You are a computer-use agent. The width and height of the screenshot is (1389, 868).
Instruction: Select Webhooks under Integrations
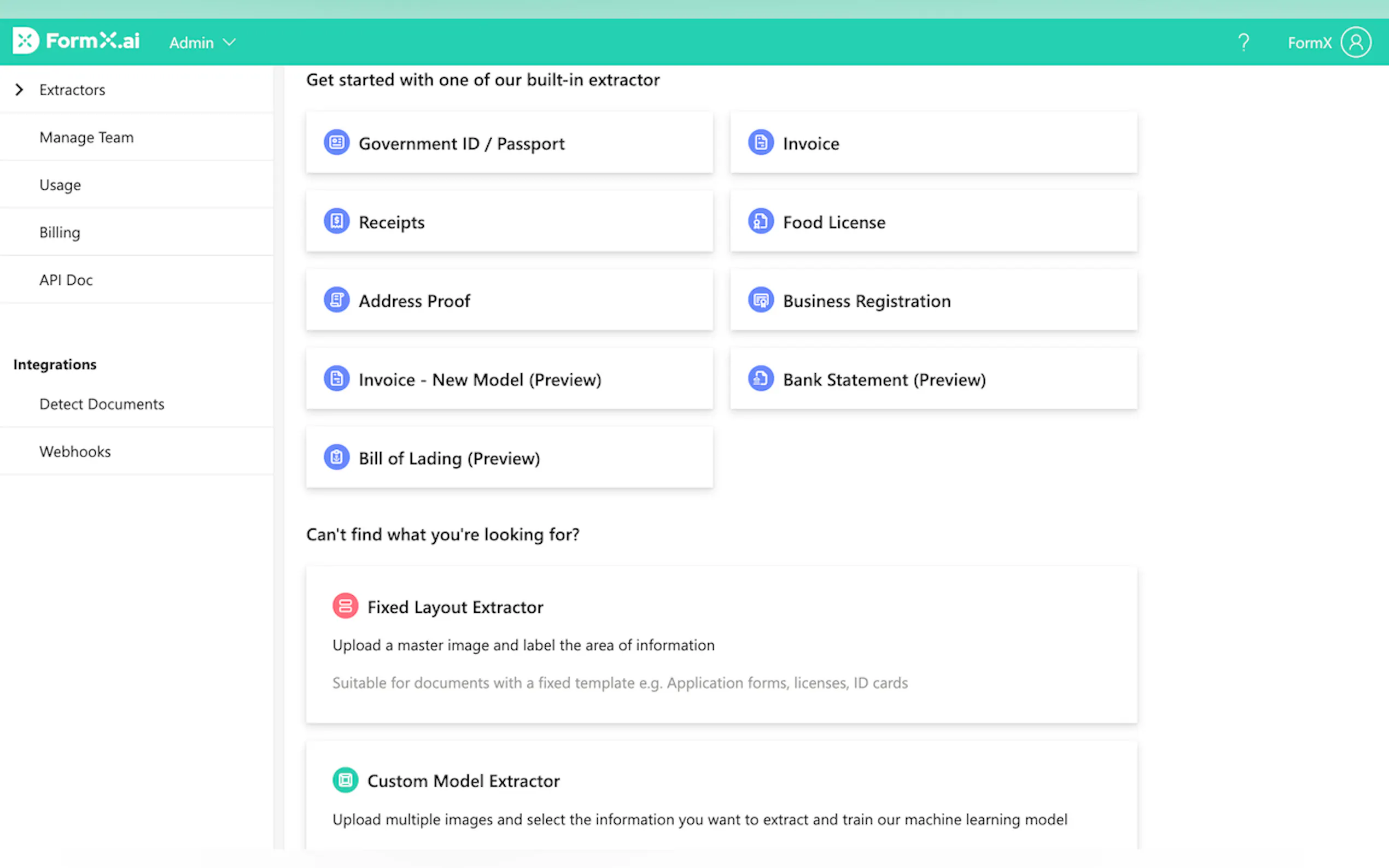click(75, 451)
